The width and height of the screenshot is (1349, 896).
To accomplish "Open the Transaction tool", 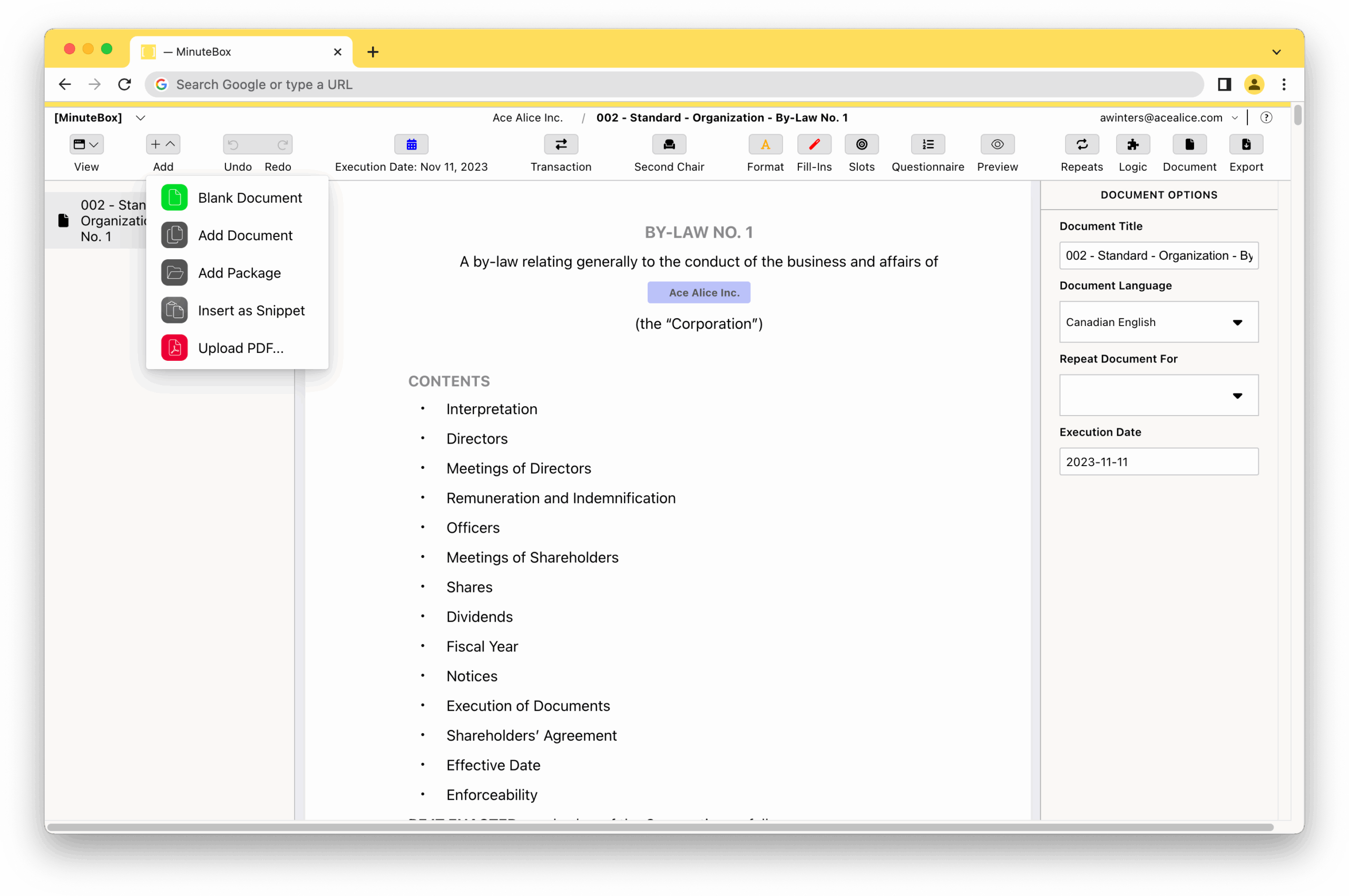I will click(x=560, y=144).
